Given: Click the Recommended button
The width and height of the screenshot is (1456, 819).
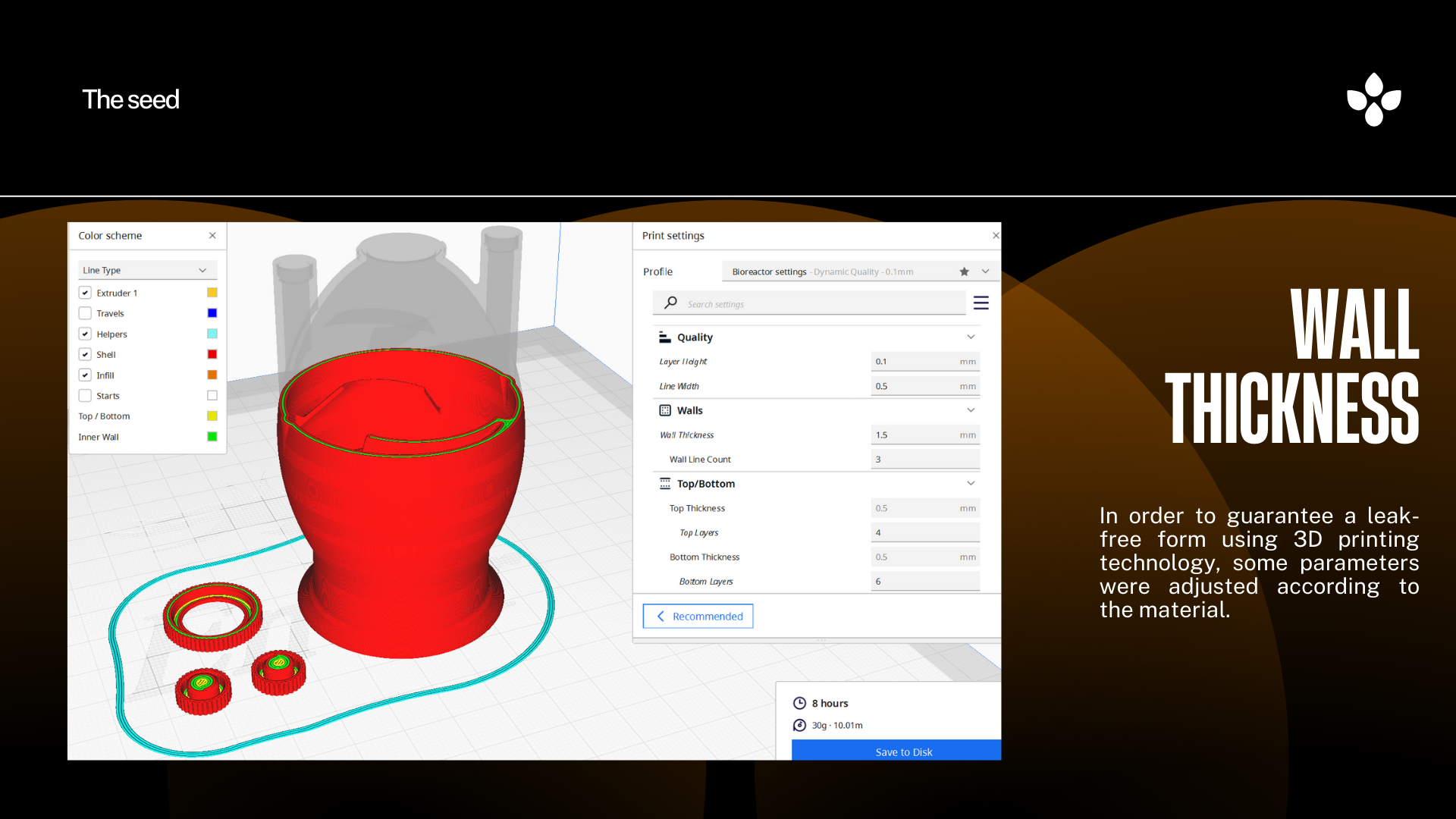Looking at the screenshot, I should click(x=698, y=616).
